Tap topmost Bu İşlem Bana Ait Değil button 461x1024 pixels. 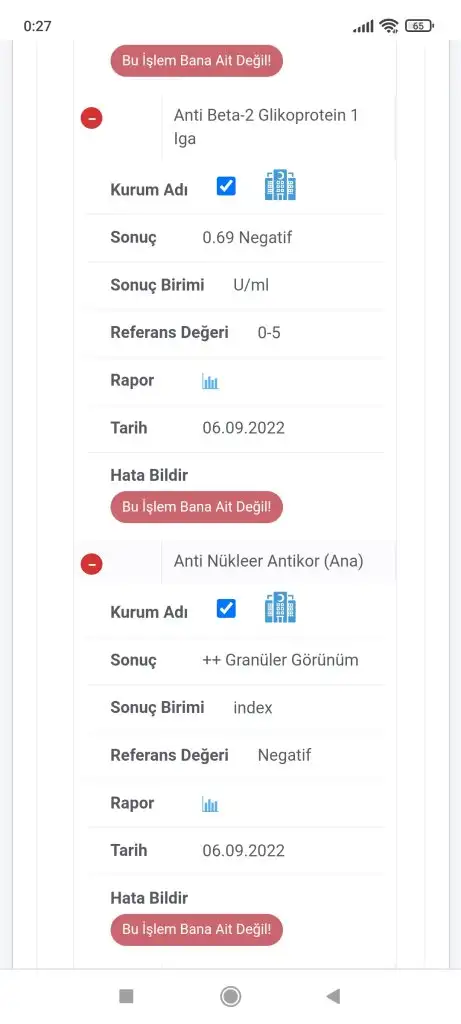click(197, 61)
